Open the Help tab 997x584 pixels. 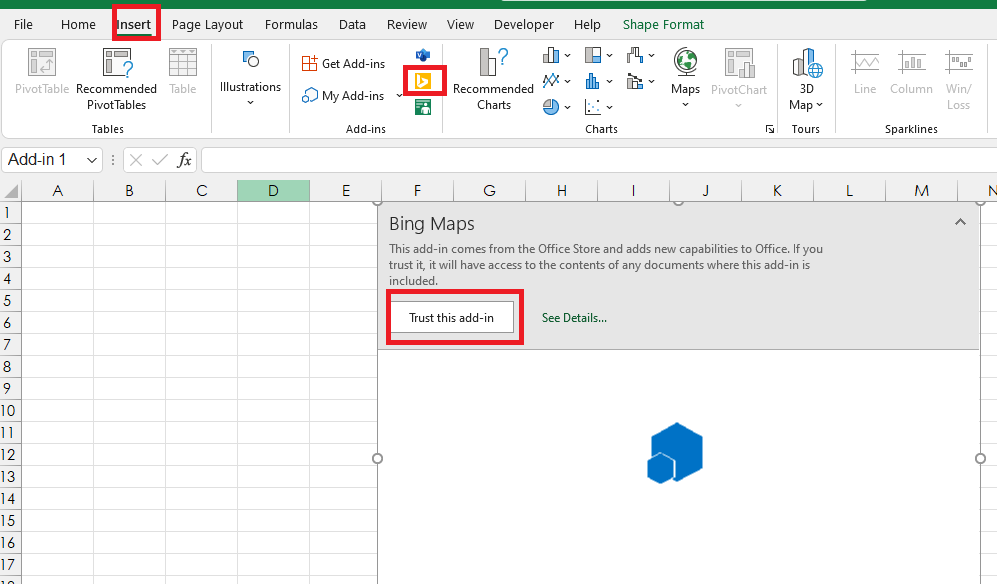coord(587,24)
